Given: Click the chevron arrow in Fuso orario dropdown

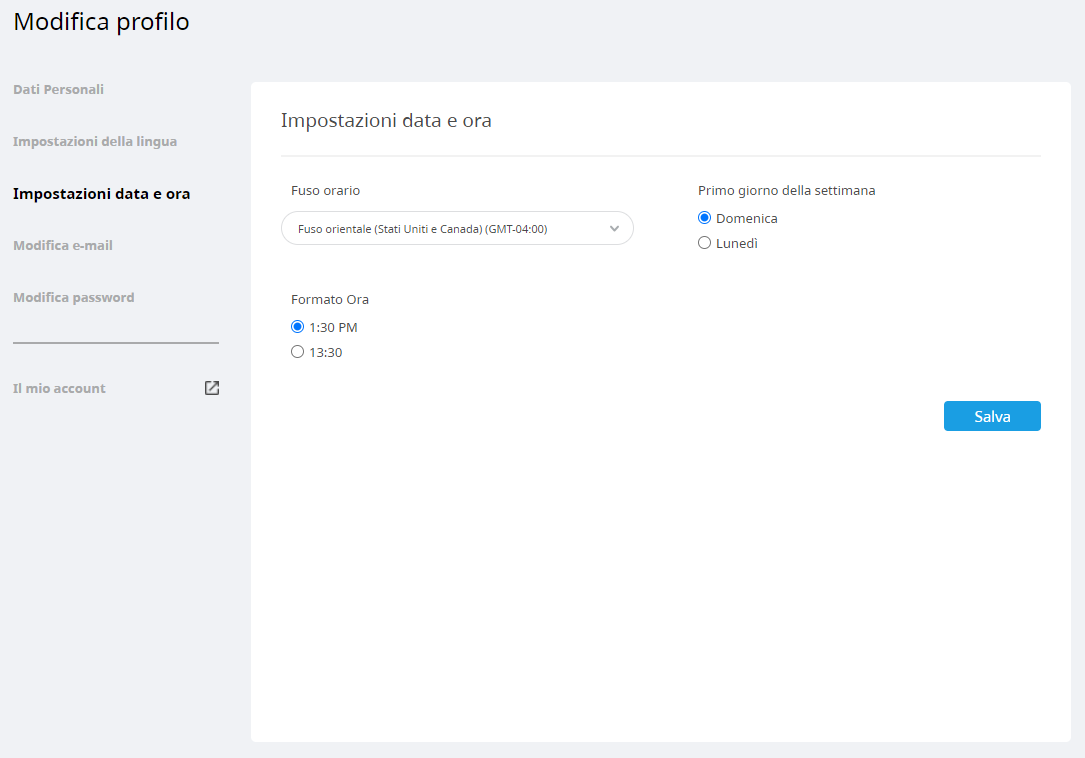Looking at the screenshot, I should [614, 229].
